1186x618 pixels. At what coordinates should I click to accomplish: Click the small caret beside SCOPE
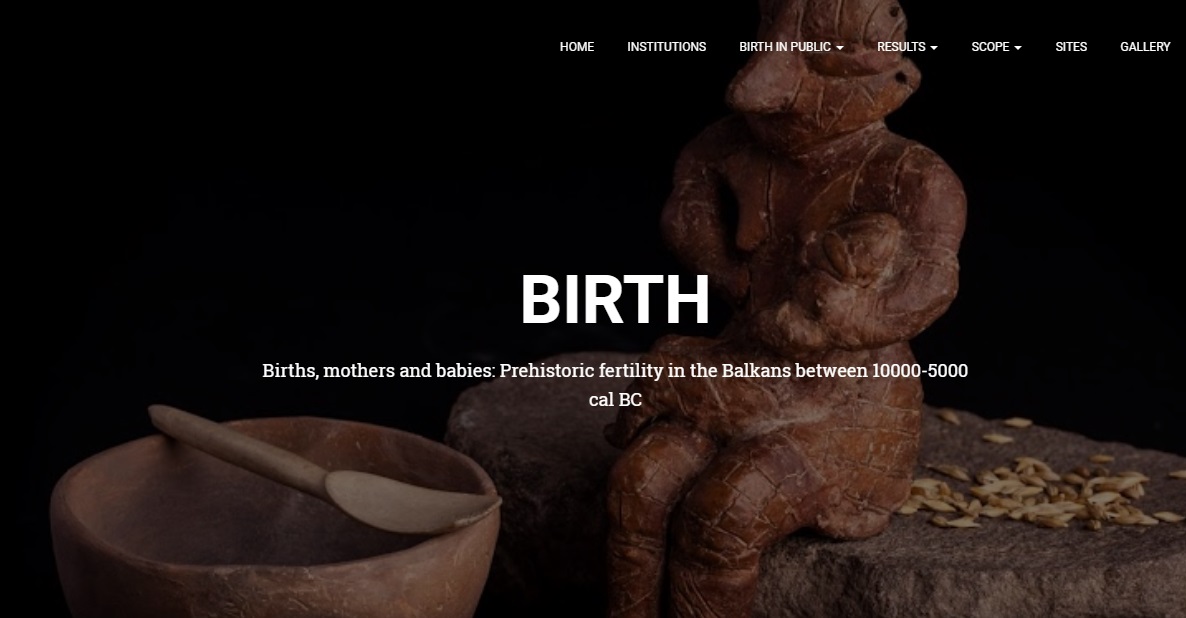[x=1018, y=48]
